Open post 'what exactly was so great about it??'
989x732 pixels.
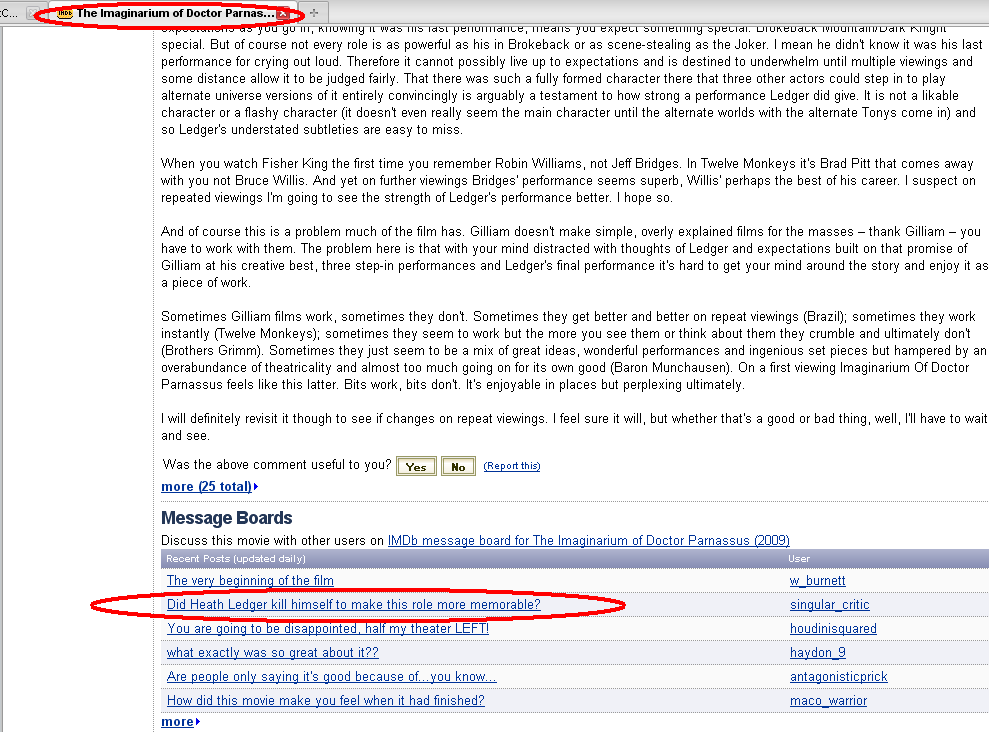coord(272,653)
